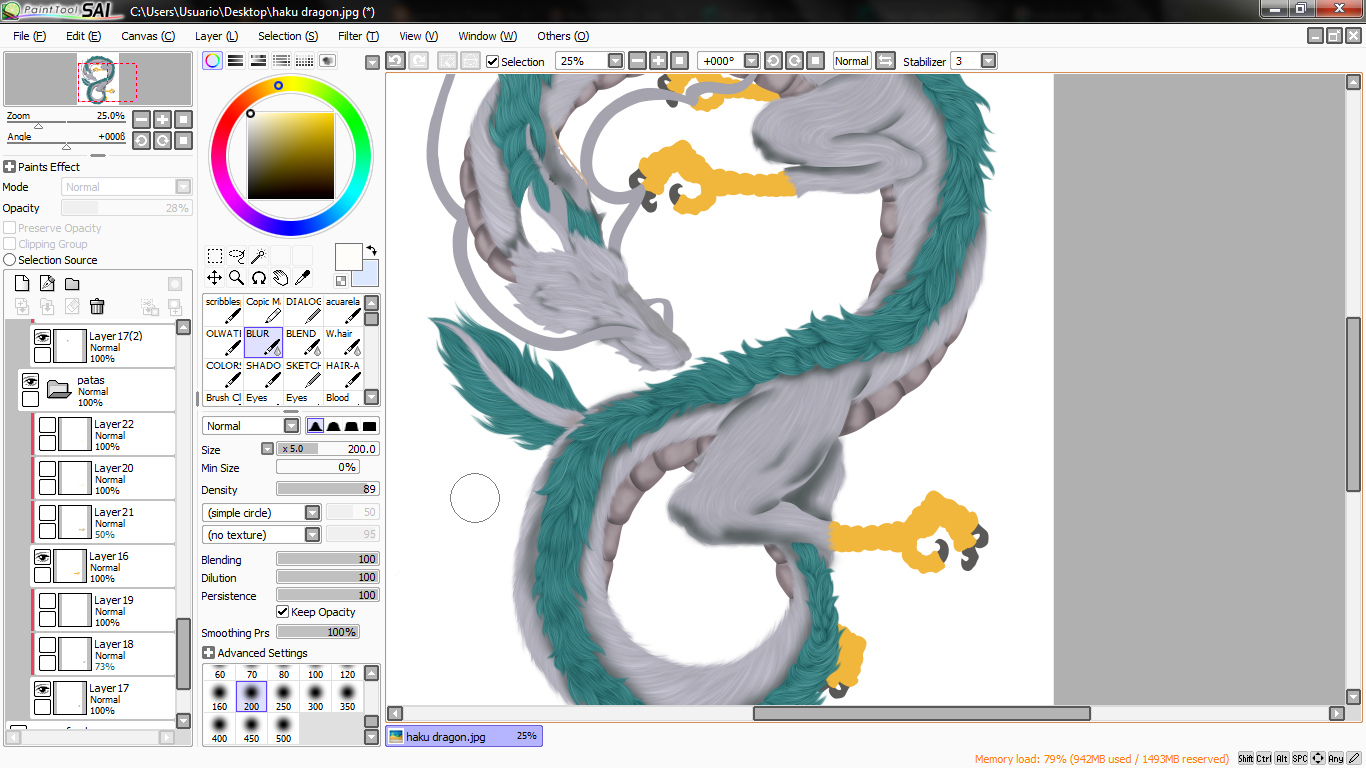The image size is (1366, 768).
Task: Choose the W.hair brush preset
Action: coord(343,342)
